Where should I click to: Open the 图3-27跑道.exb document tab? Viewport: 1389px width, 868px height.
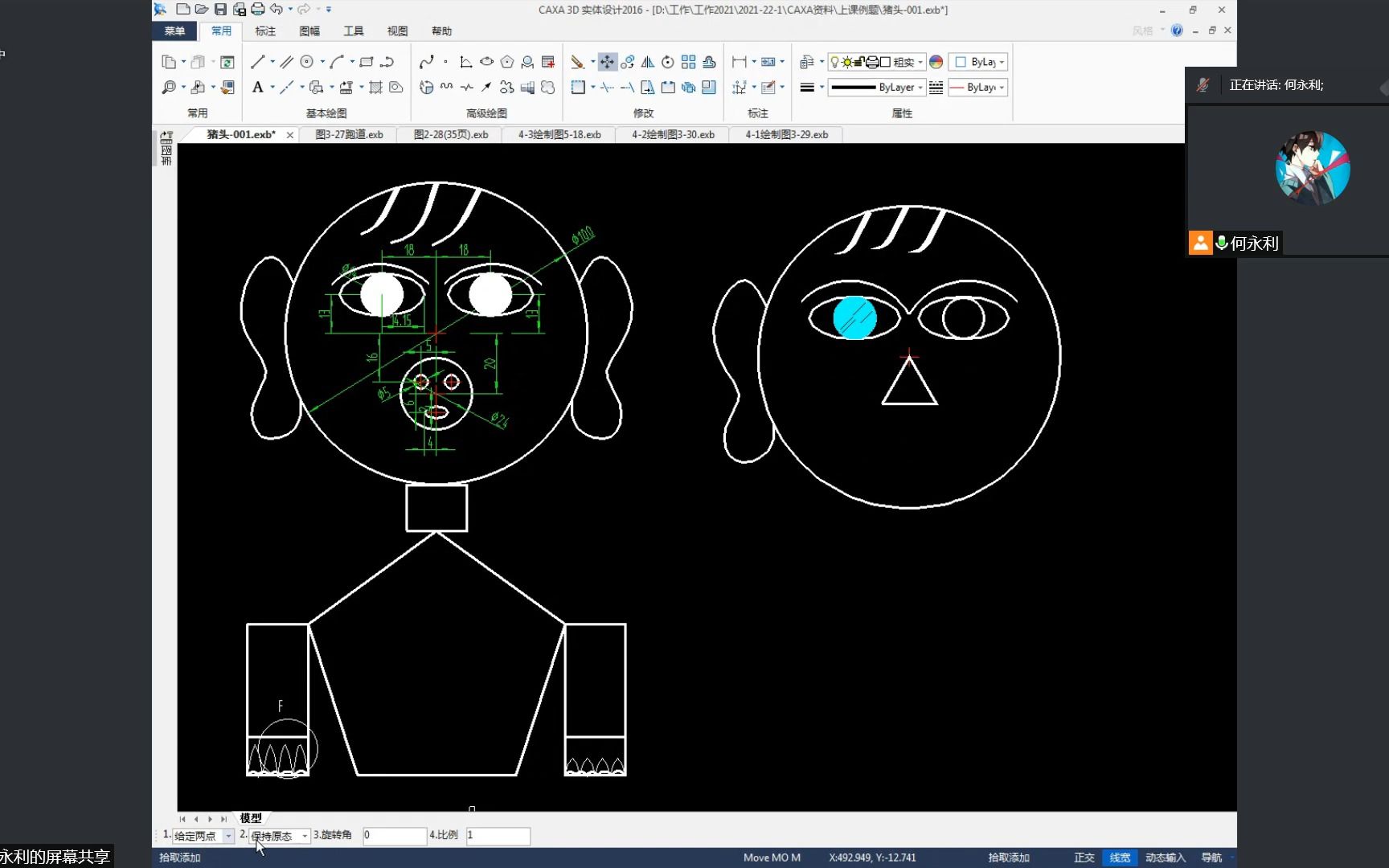[x=350, y=135]
